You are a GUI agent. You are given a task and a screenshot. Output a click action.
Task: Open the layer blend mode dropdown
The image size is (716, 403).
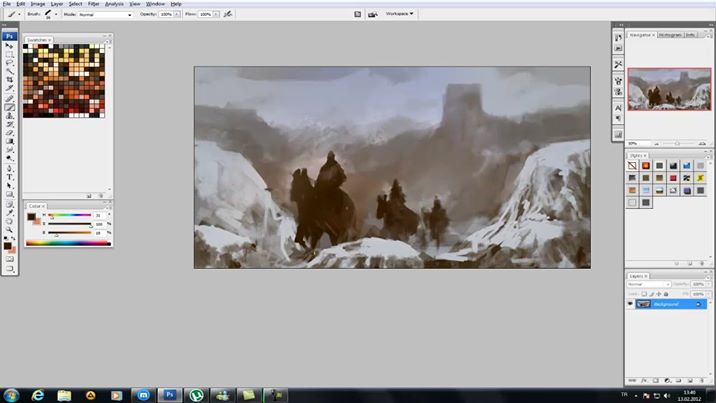coord(648,284)
